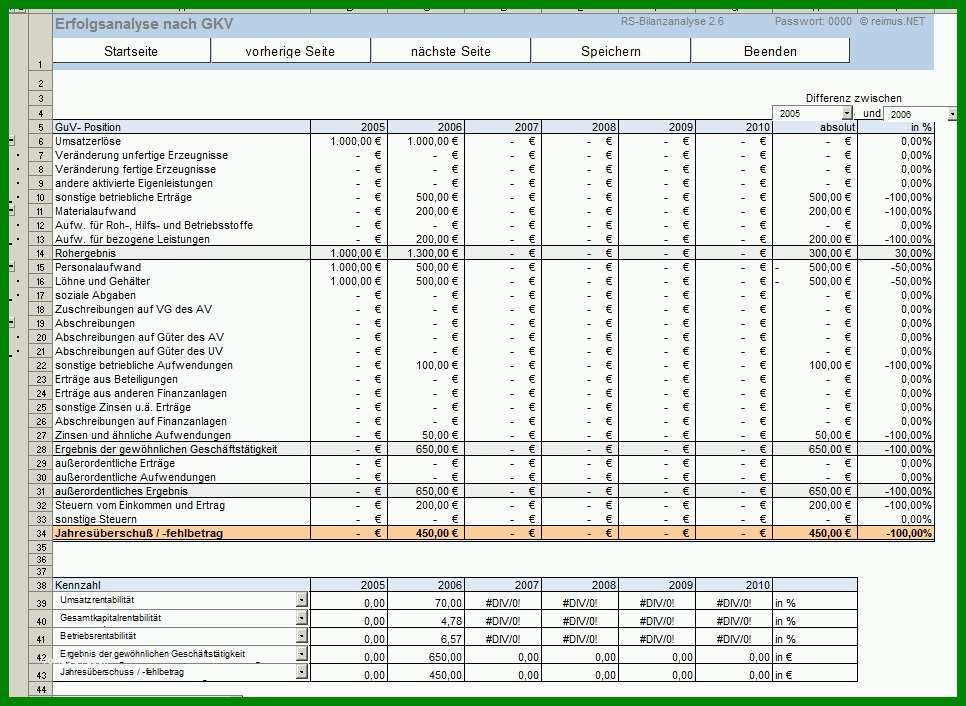Select the außerordentliche Aufwendungen cell
966x706 pixels.
182,477
